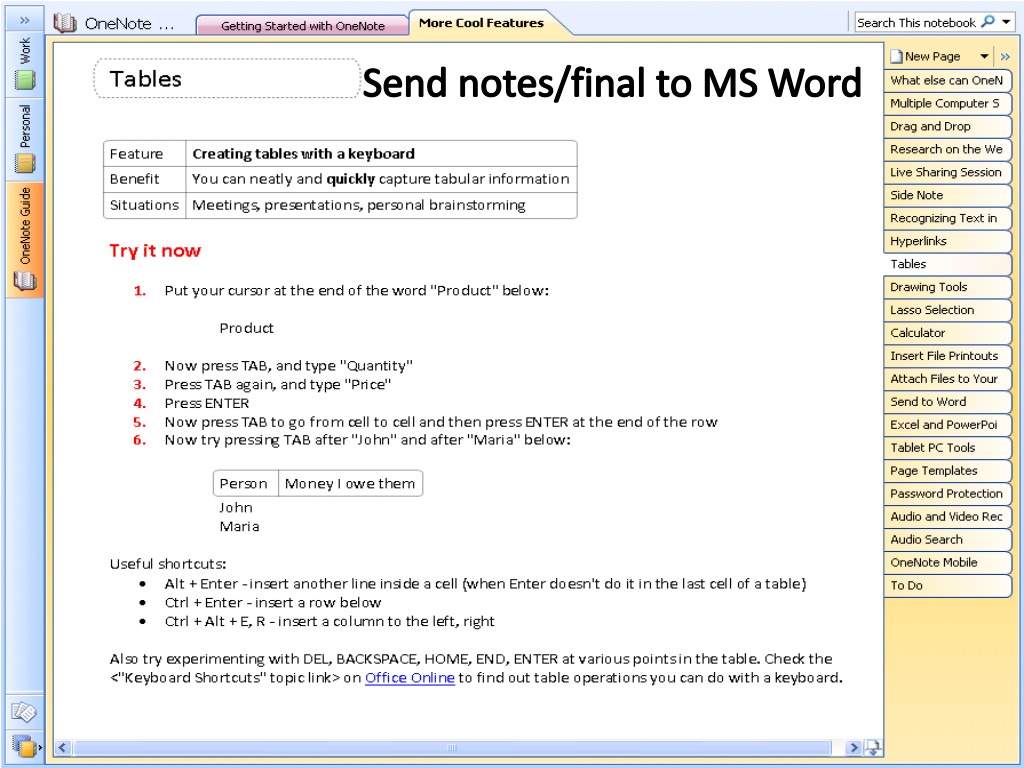The height and width of the screenshot is (768, 1024).
Task: Open the Personal notebook
Action: coord(25,138)
